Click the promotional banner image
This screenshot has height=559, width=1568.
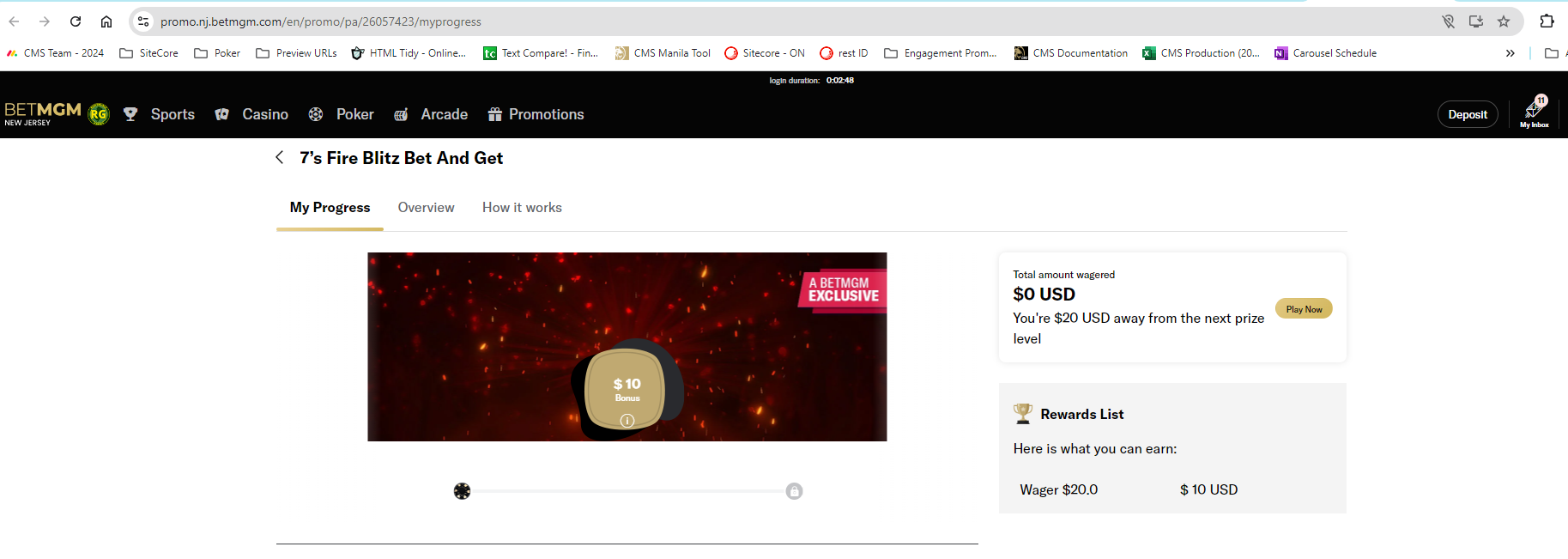pos(627,347)
